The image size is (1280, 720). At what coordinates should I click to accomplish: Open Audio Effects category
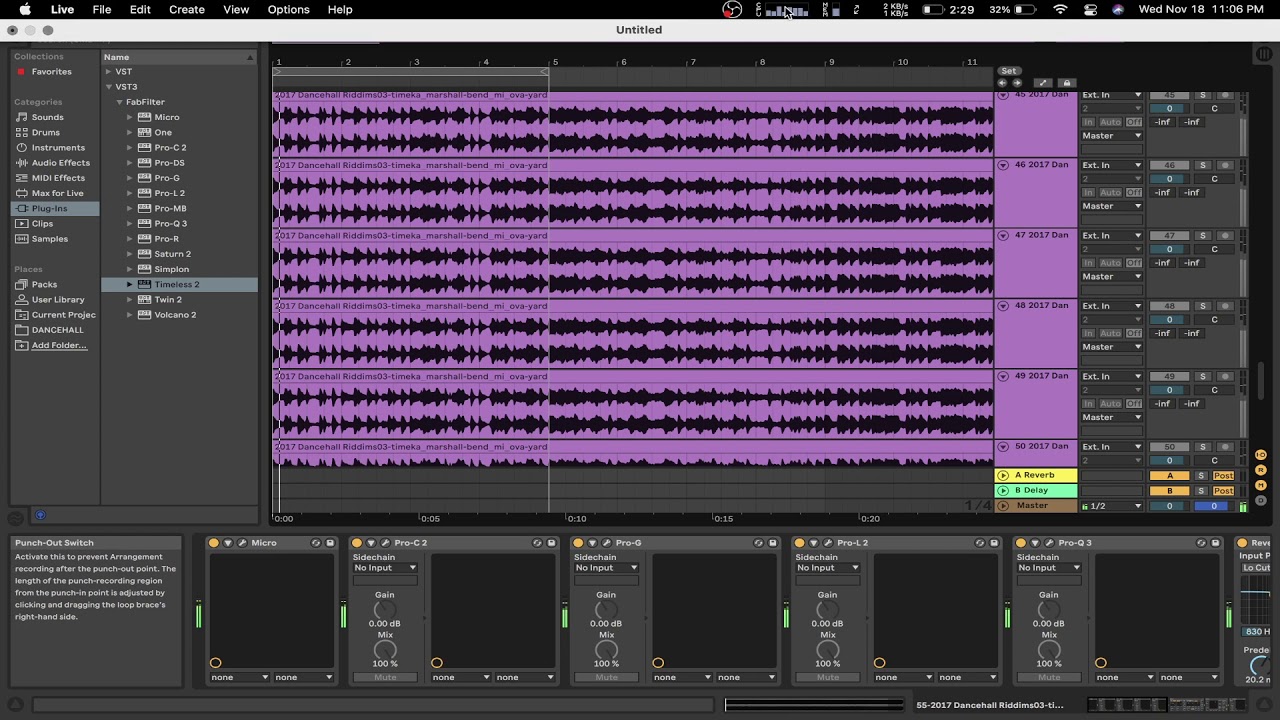(x=60, y=163)
